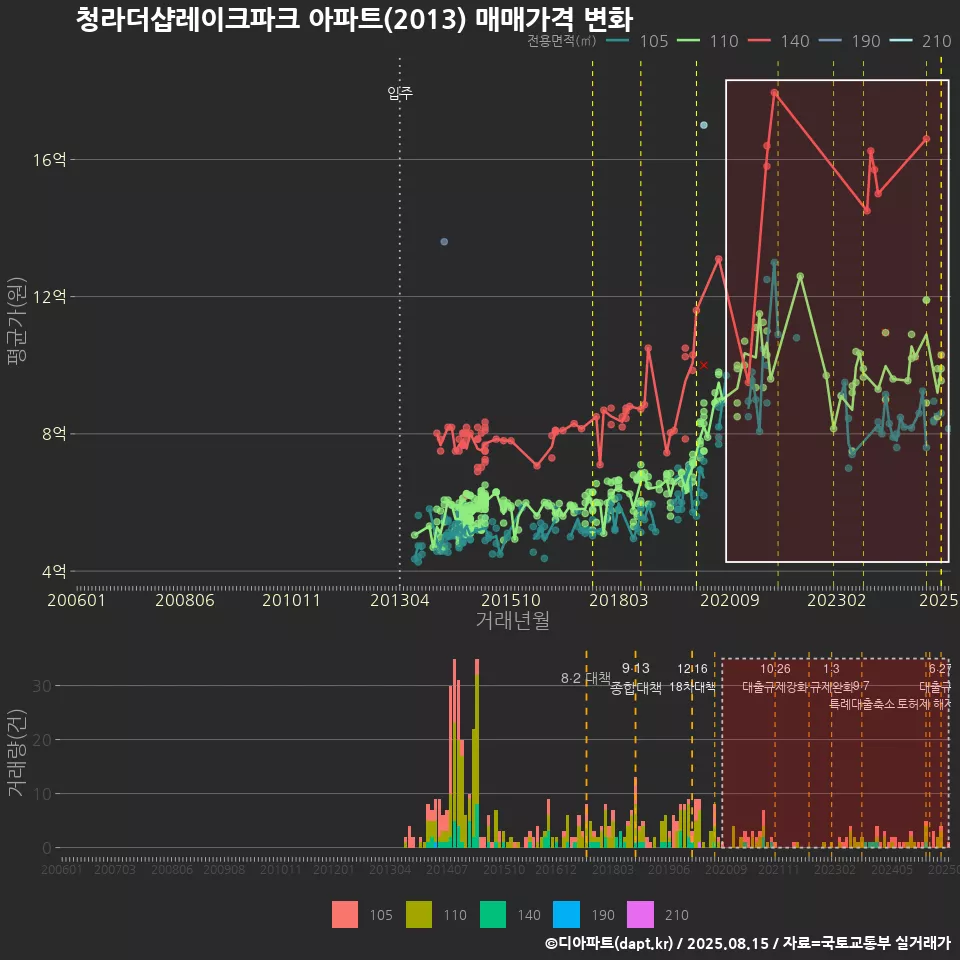Select the pink 105 square in the bar legend
The width and height of the screenshot is (960, 960).
[345, 915]
